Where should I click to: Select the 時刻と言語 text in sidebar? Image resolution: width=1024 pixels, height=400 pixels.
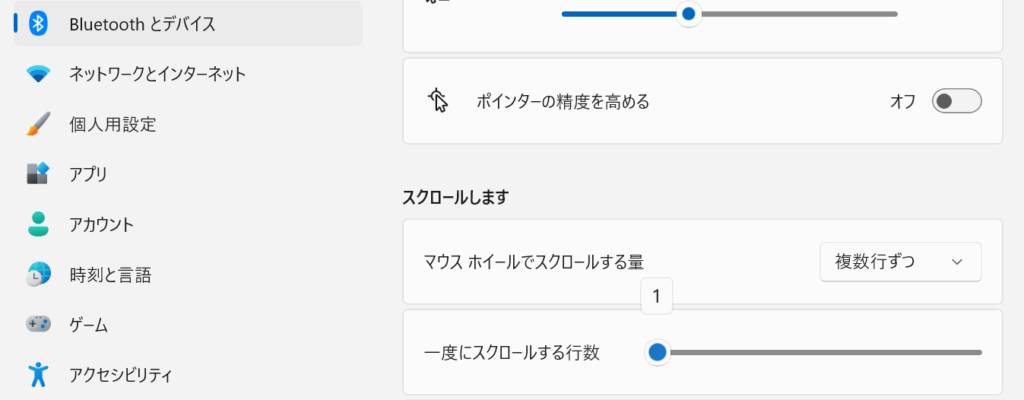click(x=110, y=274)
